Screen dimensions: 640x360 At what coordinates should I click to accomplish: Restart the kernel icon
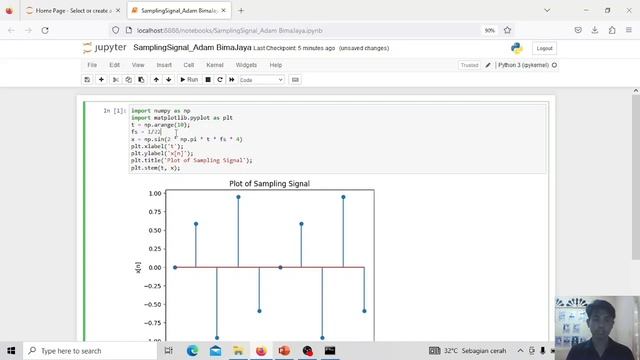(220, 80)
